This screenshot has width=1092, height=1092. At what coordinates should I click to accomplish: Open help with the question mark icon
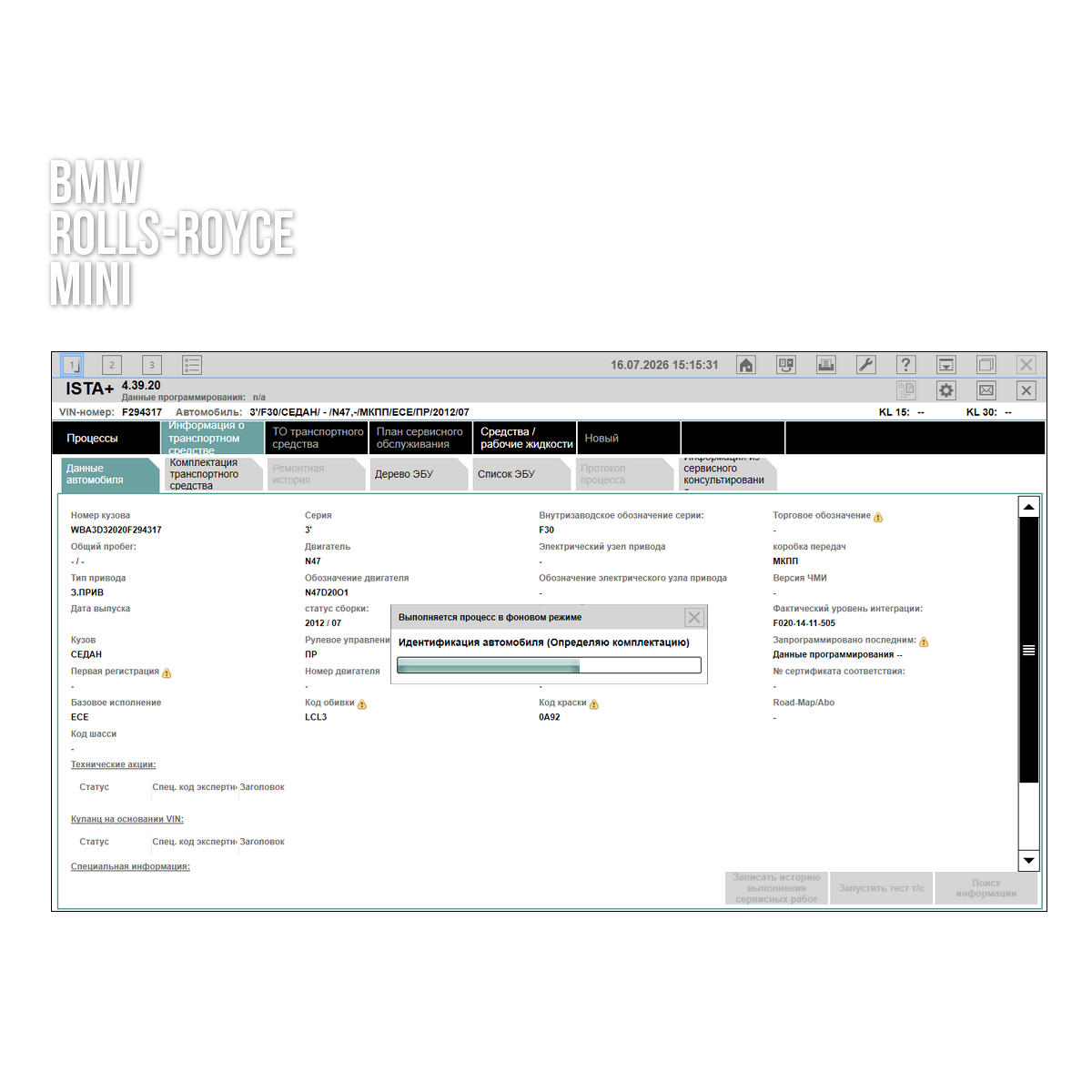(906, 365)
